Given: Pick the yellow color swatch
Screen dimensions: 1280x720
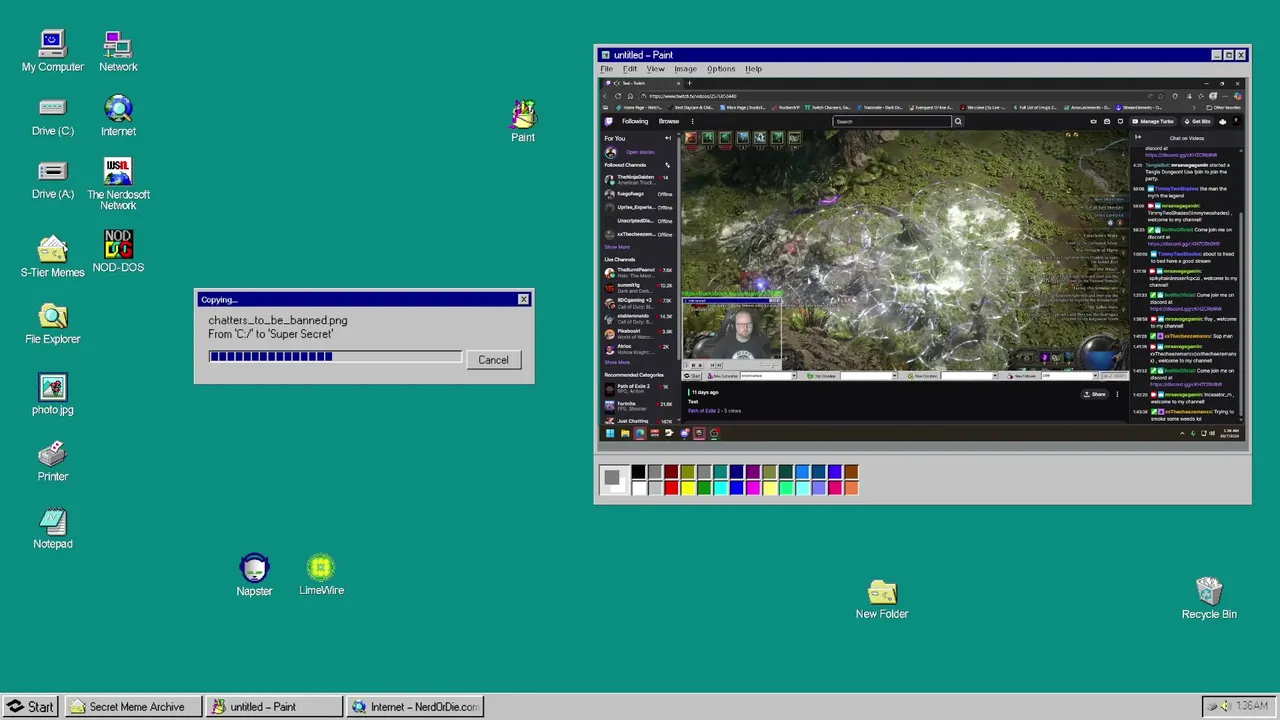Looking at the screenshot, I should point(688,488).
